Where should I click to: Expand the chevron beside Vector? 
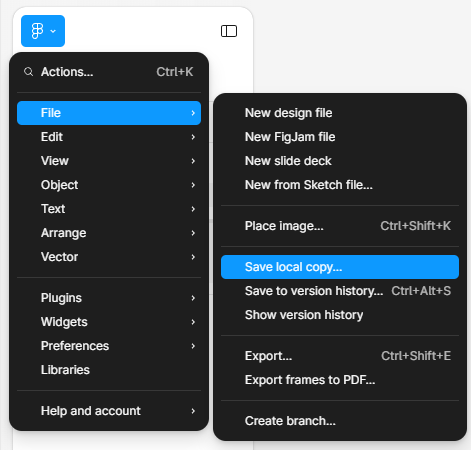[193, 257]
